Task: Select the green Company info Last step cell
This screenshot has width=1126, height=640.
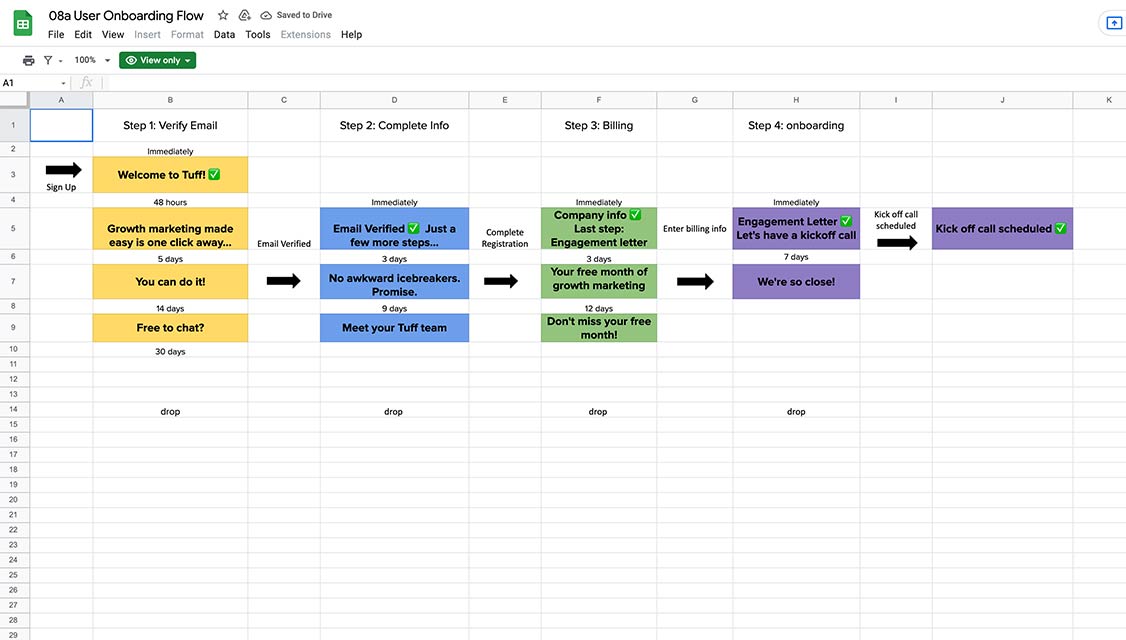Action: [599, 229]
